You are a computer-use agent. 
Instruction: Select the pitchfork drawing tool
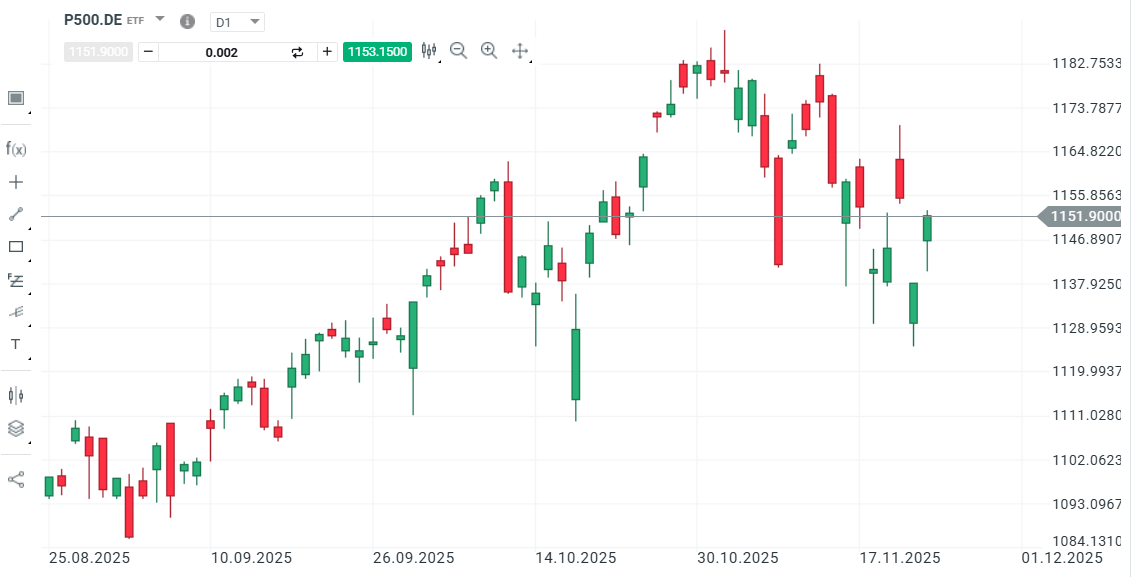coord(16,312)
